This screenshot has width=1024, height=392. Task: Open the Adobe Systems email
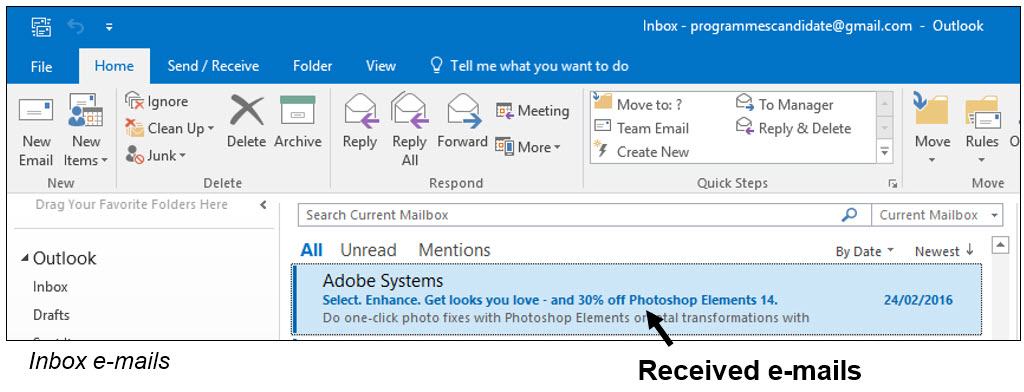637,299
